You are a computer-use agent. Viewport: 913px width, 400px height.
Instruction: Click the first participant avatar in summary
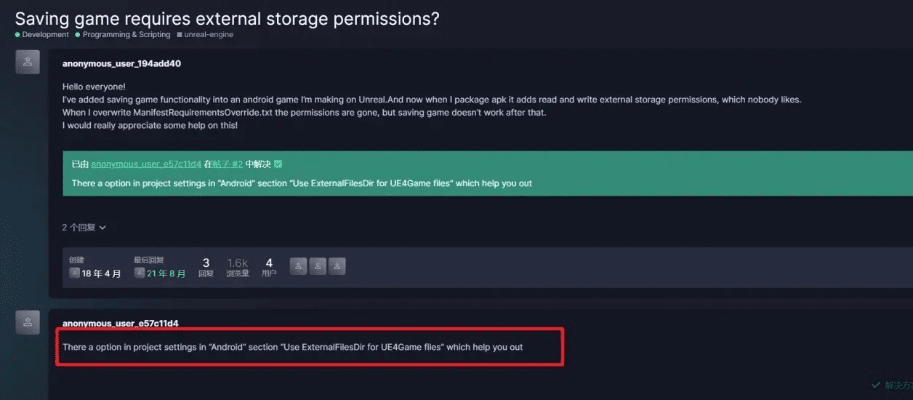(x=298, y=266)
